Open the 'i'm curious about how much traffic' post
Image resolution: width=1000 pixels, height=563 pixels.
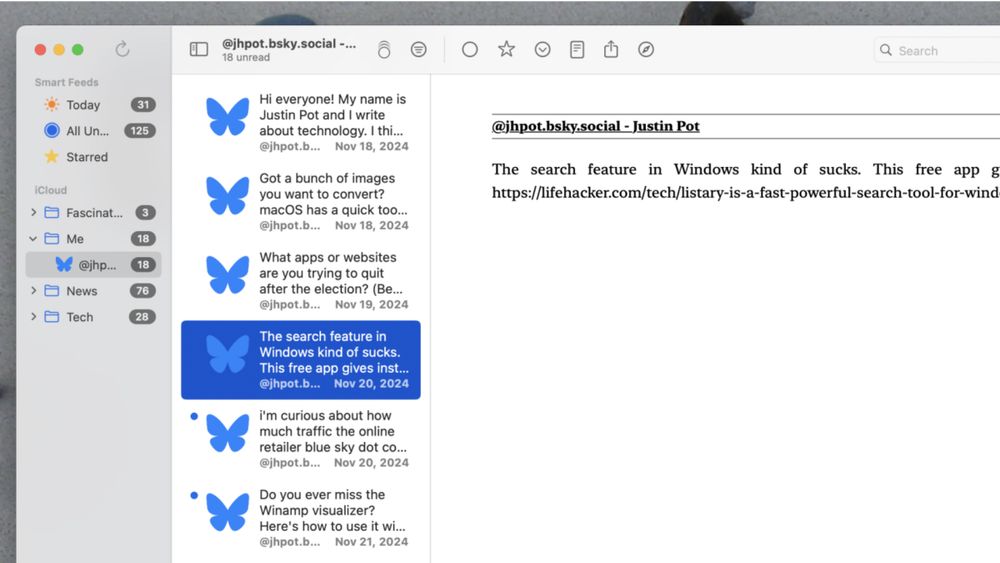coord(301,439)
